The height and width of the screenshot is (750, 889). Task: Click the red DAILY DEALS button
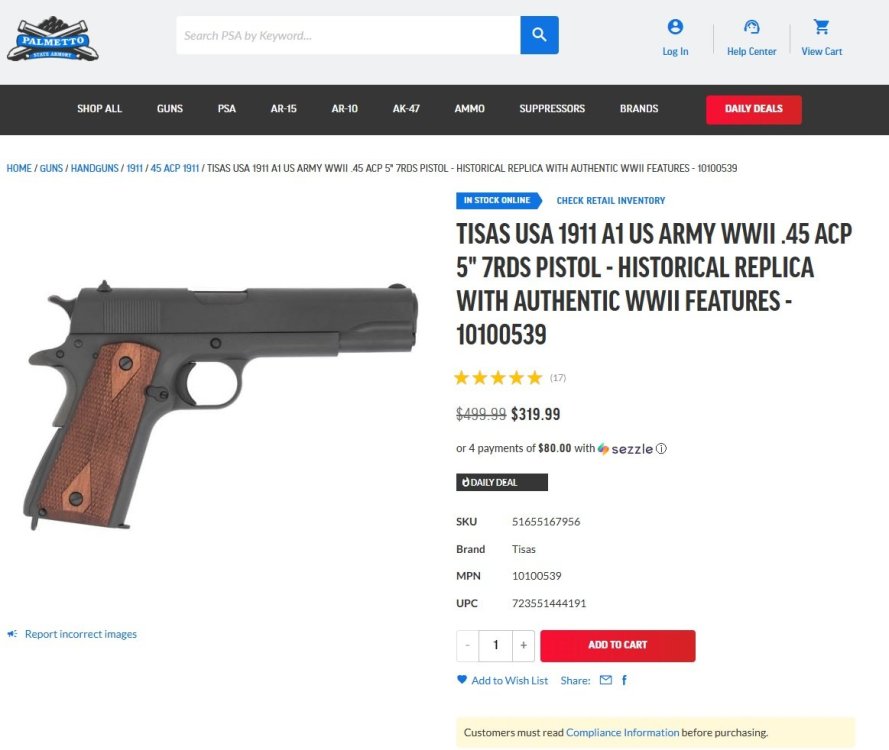[x=753, y=109]
